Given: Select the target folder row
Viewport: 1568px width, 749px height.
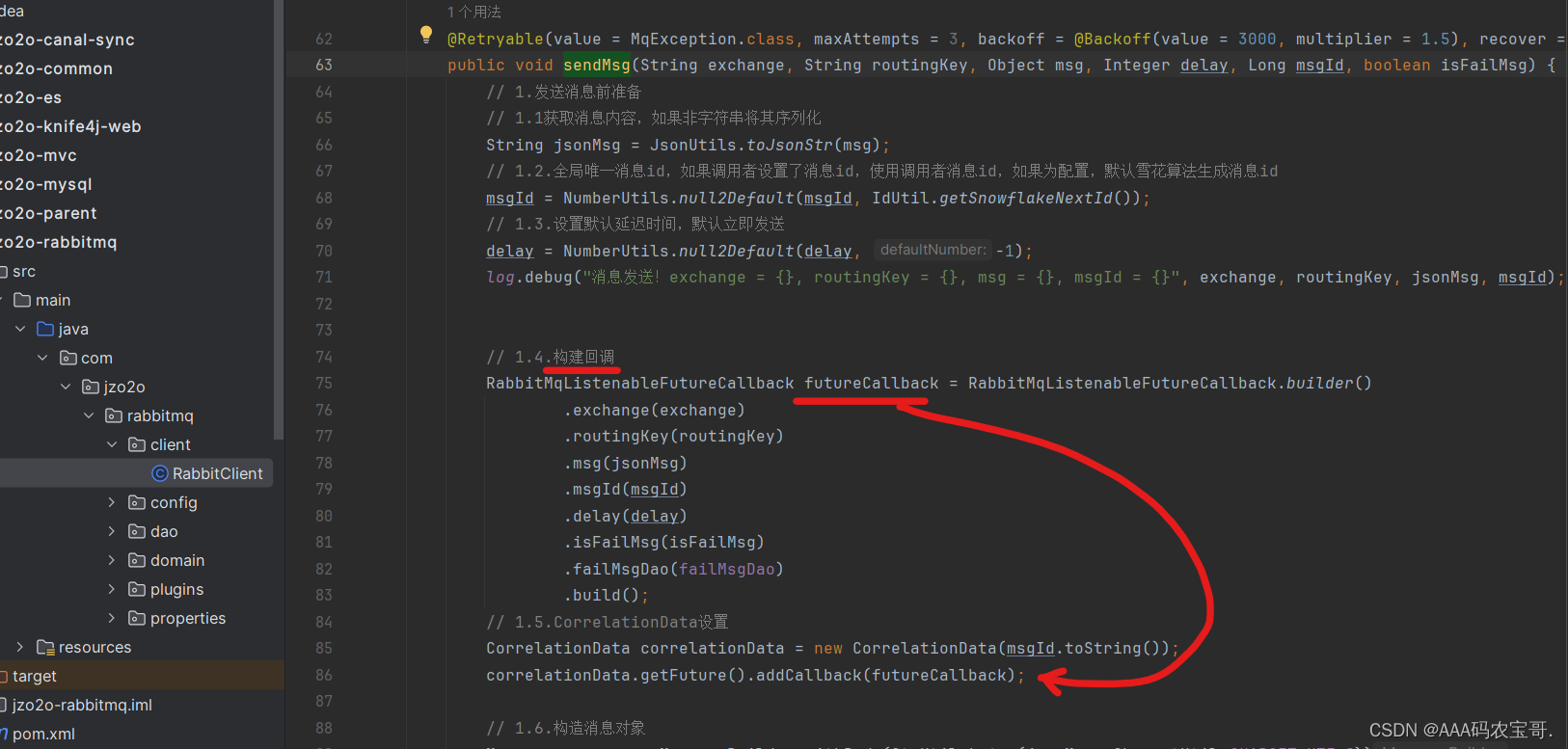Looking at the screenshot, I should pyautogui.click(x=142, y=676).
